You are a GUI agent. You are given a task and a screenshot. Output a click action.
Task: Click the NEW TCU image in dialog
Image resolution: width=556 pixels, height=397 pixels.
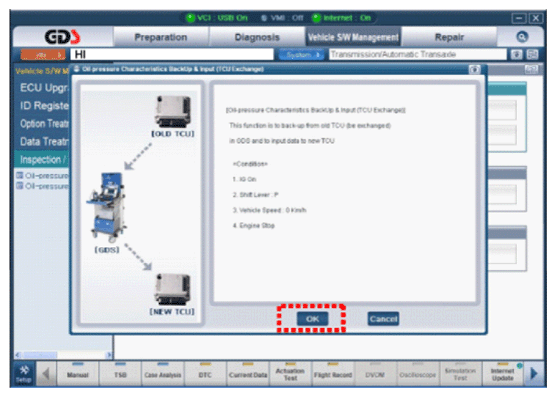[173, 289]
